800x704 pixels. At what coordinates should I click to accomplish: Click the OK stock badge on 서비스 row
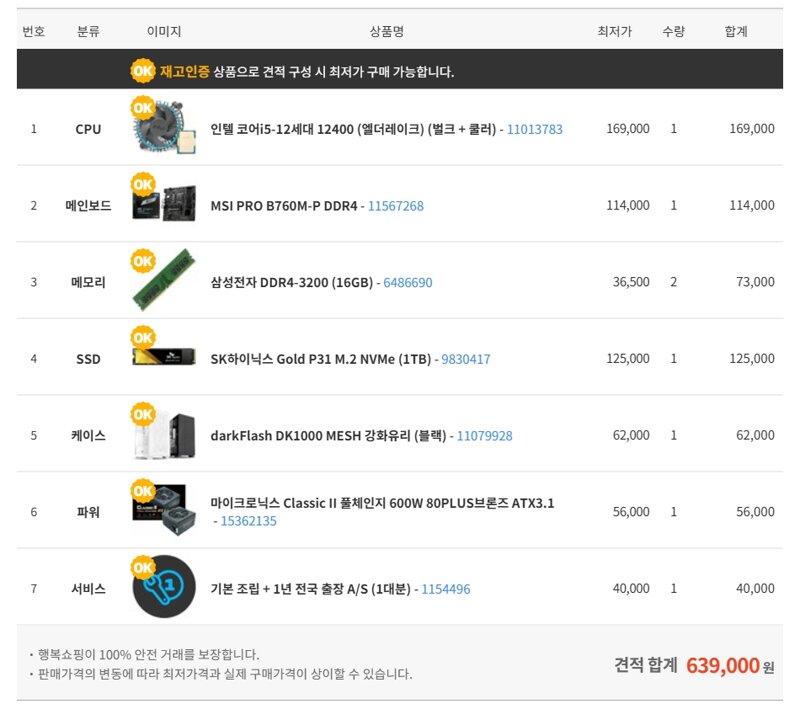click(143, 567)
